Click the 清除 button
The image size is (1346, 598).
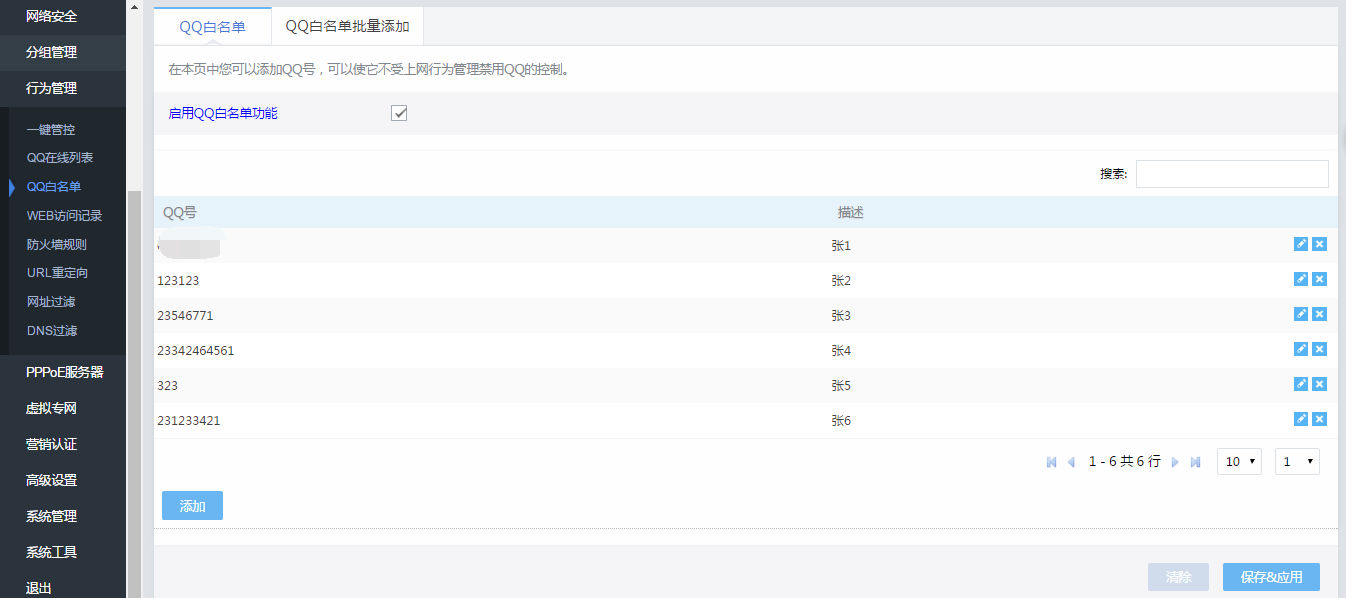(x=1178, y=577)
